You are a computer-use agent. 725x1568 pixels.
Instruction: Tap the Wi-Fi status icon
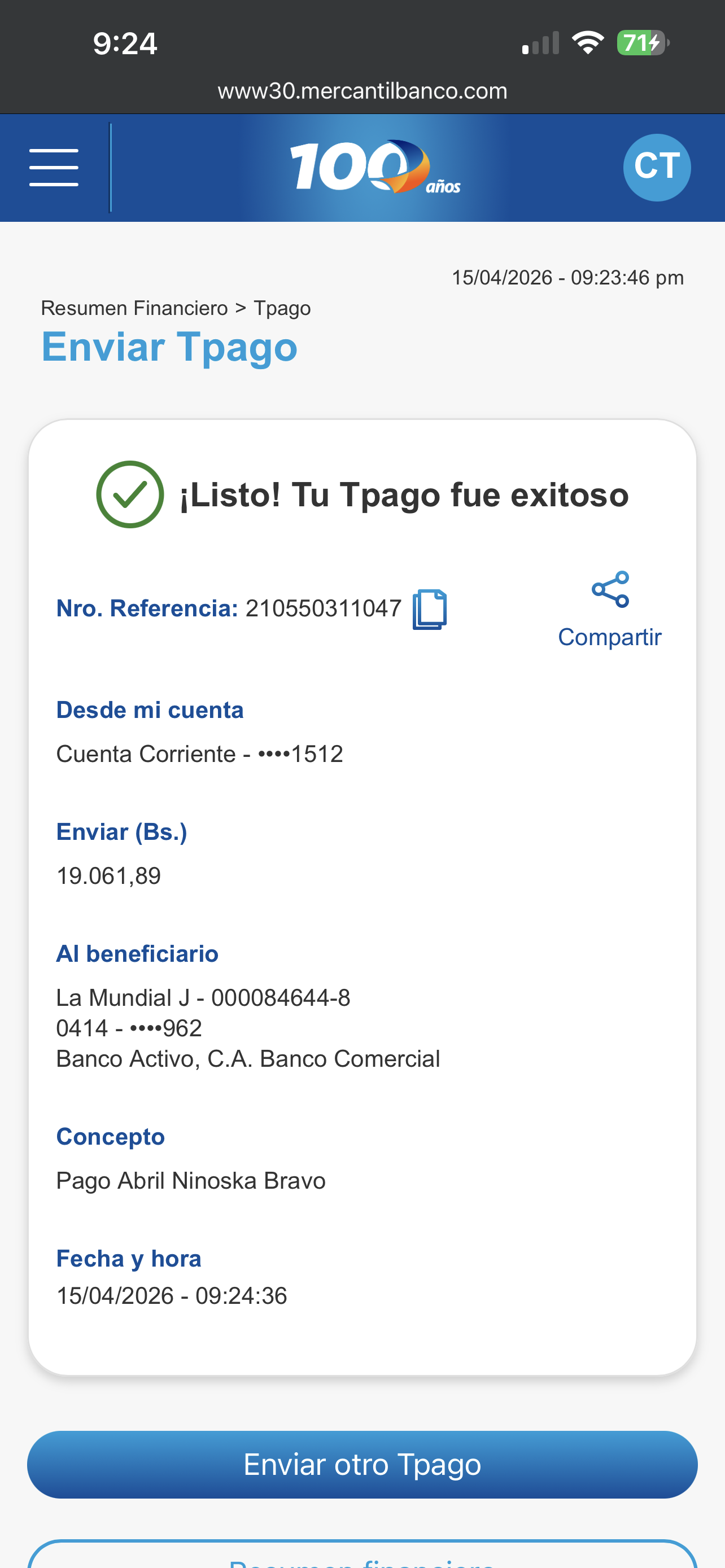coord(587,43)
